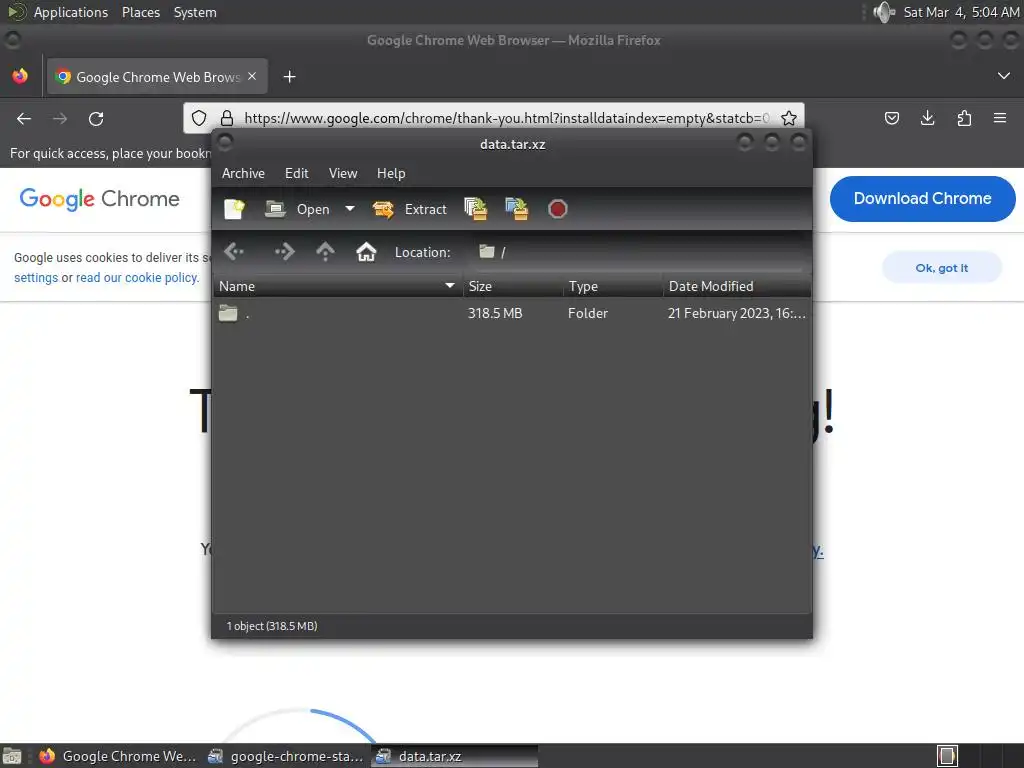Expand the Open recent archives arrow

350,209
